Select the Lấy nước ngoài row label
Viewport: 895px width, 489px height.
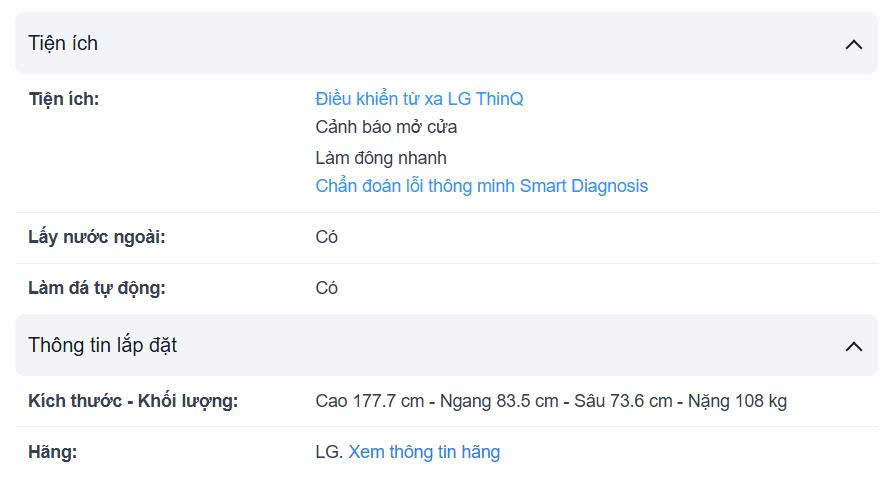point(97,237)
